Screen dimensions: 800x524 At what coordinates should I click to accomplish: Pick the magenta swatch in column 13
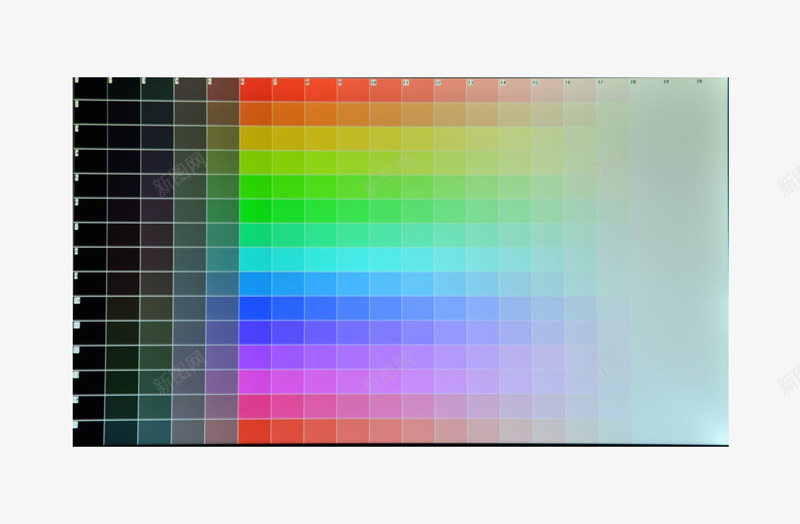tap(483, 382)
